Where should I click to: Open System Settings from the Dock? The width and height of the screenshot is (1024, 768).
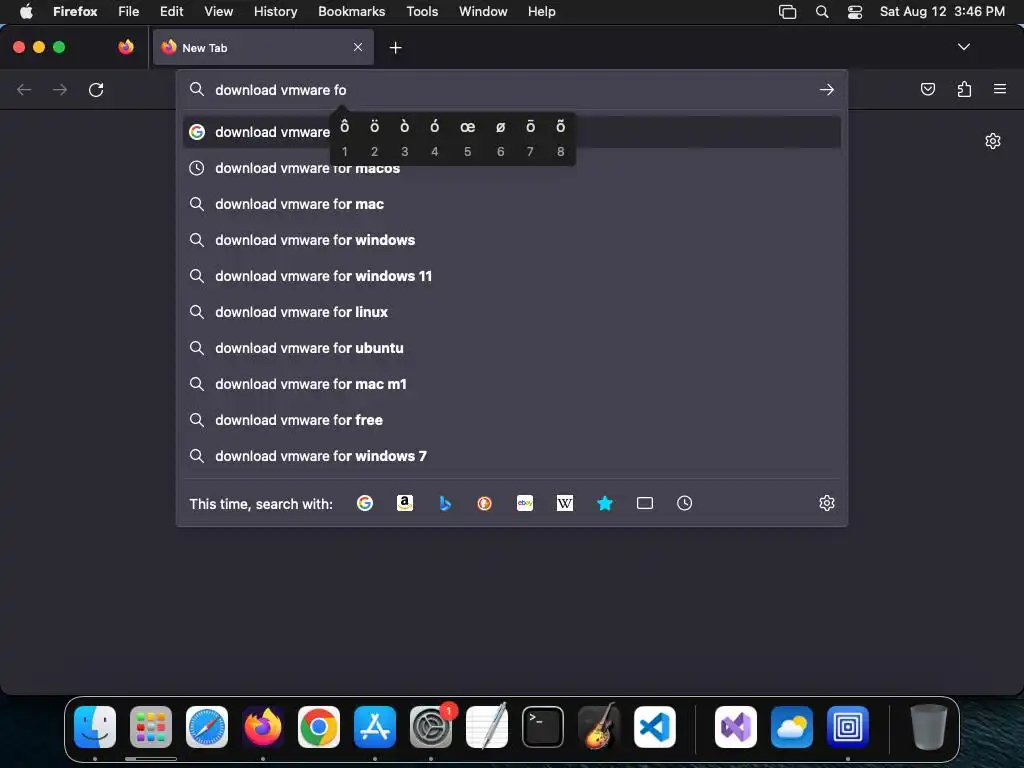click(431, 727)
